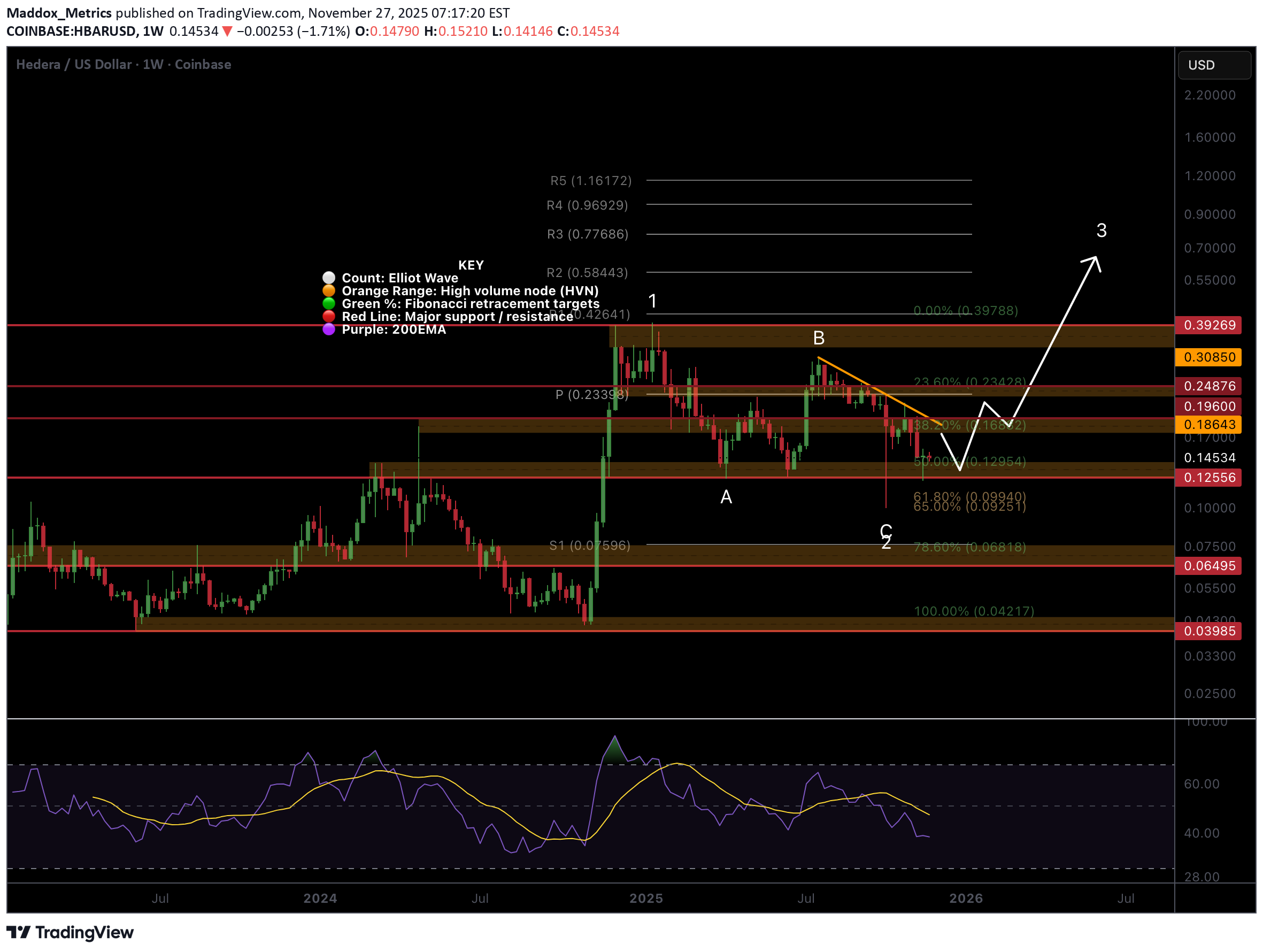The width and height of the screenshot is (1263, 952).
Task: Click the green Fibonacci retracement key circle
Action: 329,304
